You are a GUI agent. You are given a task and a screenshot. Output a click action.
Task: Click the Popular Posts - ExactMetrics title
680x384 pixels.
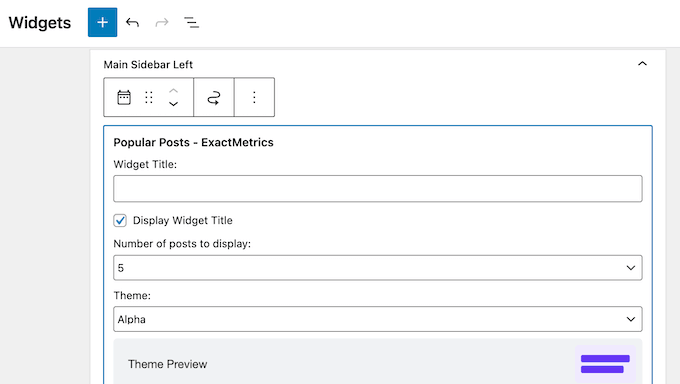pyautogui.click(x=193, y=142)
